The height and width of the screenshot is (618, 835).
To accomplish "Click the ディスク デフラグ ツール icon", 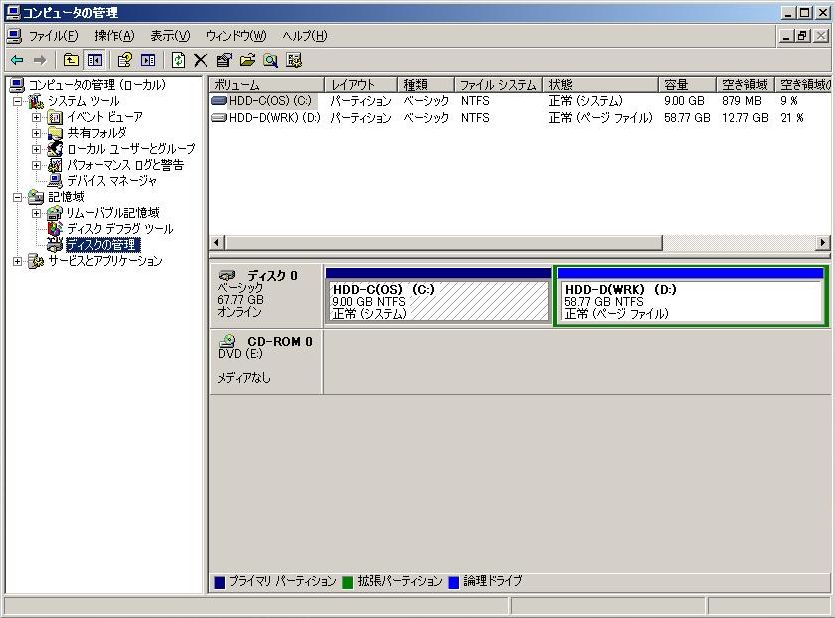I will pyautogui.click(x=55, y=229).
